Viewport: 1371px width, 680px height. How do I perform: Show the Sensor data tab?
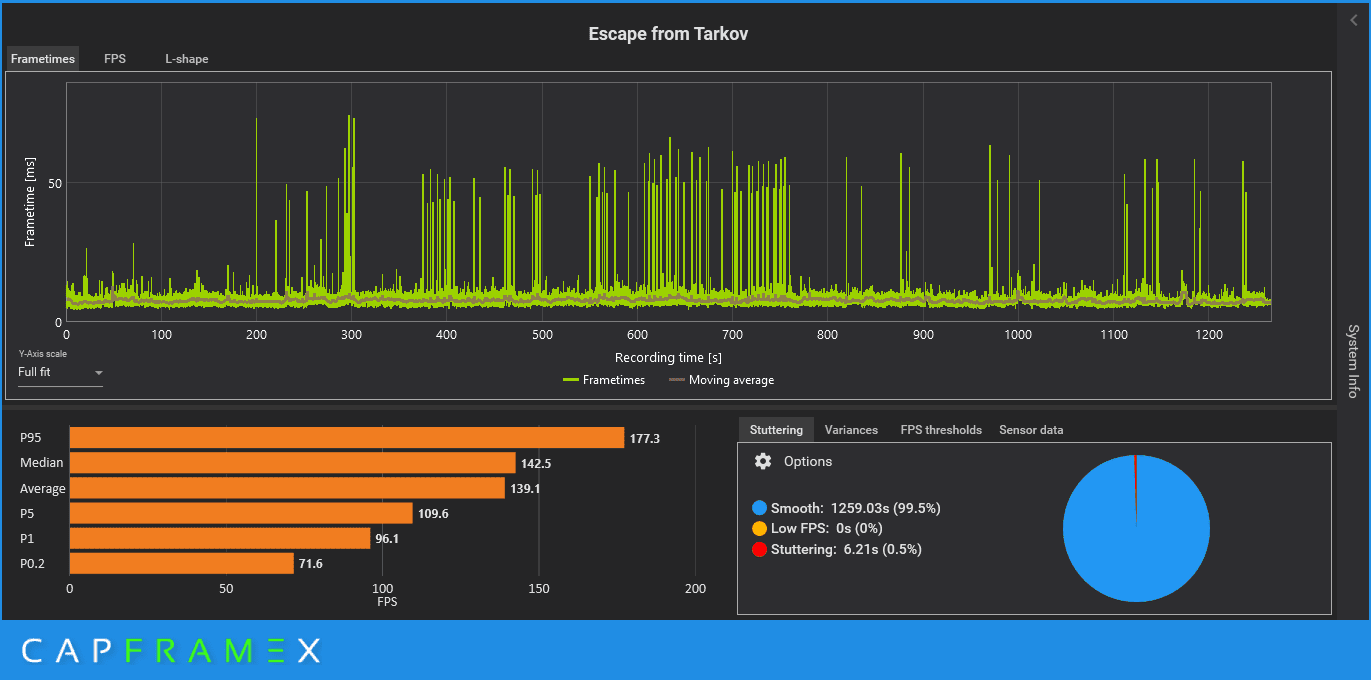click(1031, 430)
